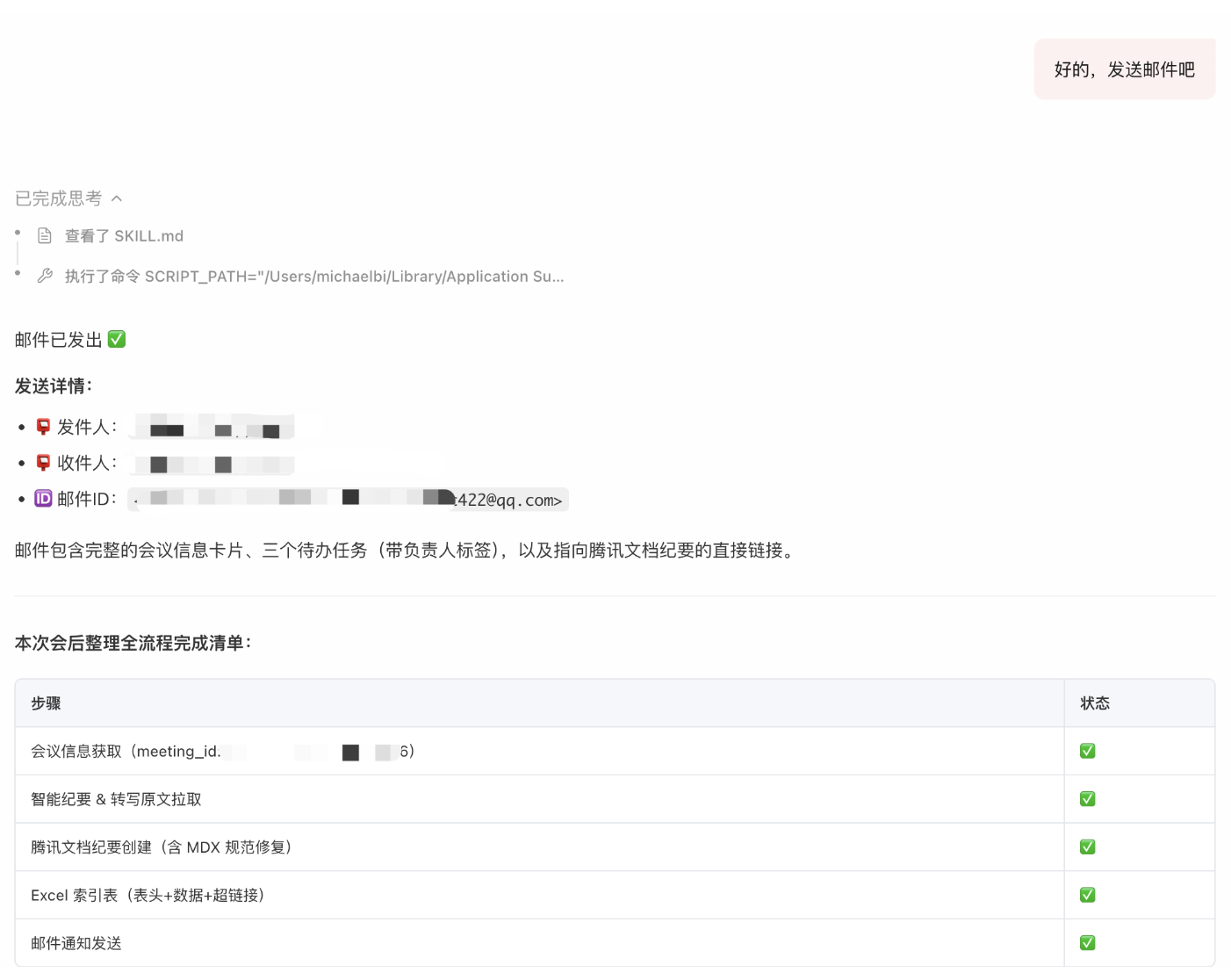The height and width of the screenshot is (980, 1231).
Task: Click the 本次会后整理全流程完成清单 heading
Action: (133, 644)
